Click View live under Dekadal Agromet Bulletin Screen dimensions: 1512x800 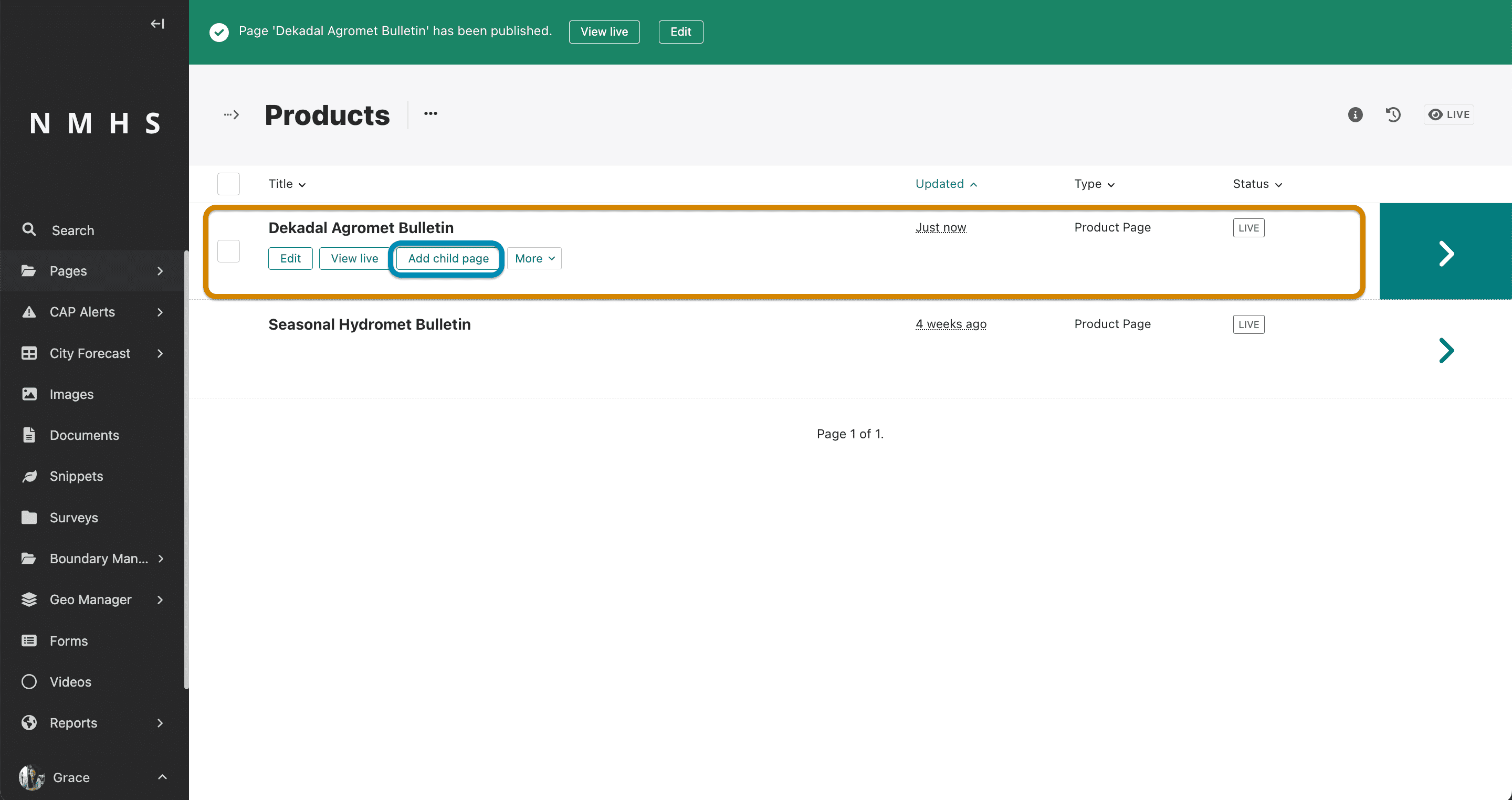[x=354, y=258]
